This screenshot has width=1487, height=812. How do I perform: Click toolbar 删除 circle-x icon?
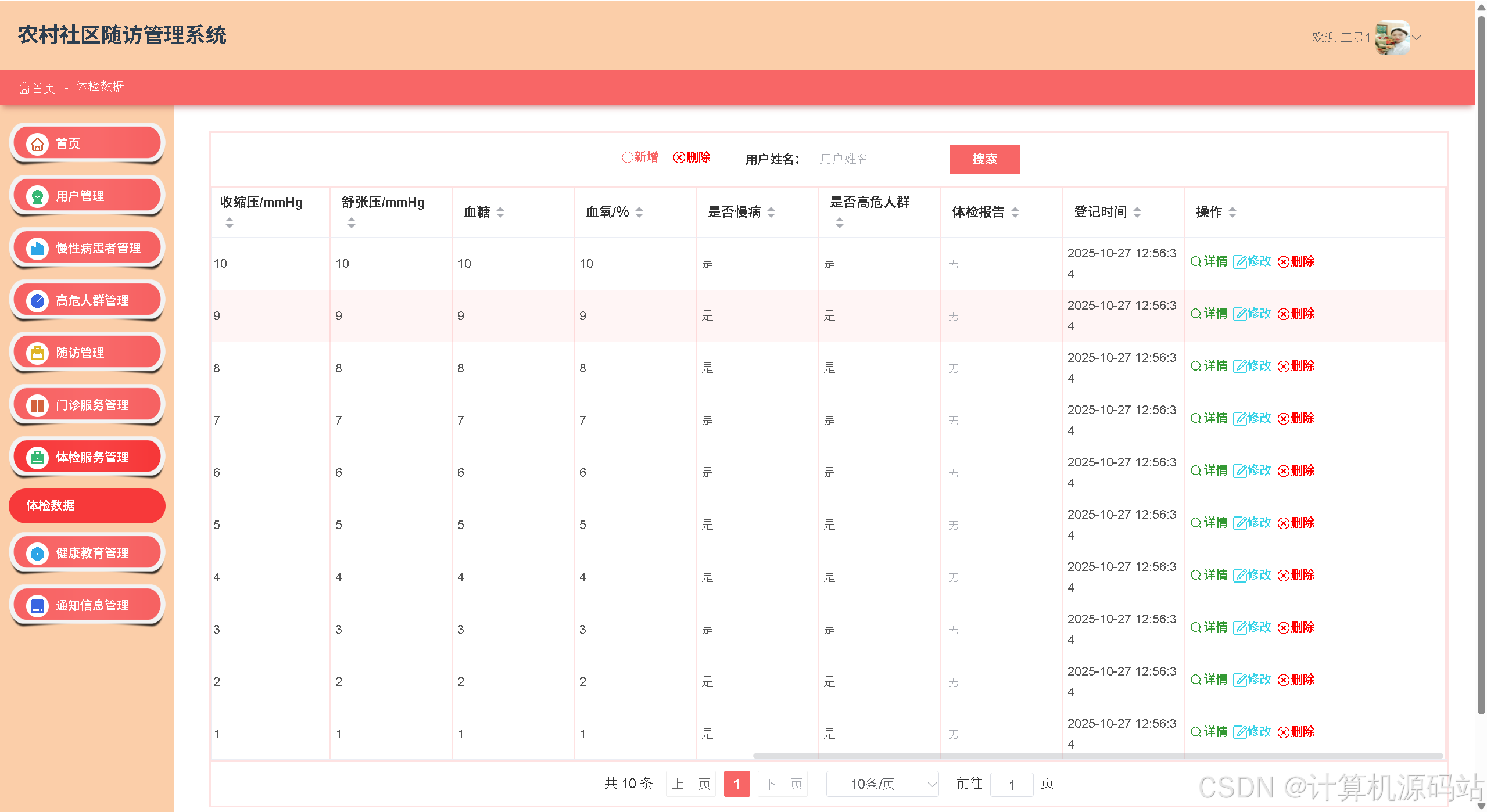click(x=679, y=157)
